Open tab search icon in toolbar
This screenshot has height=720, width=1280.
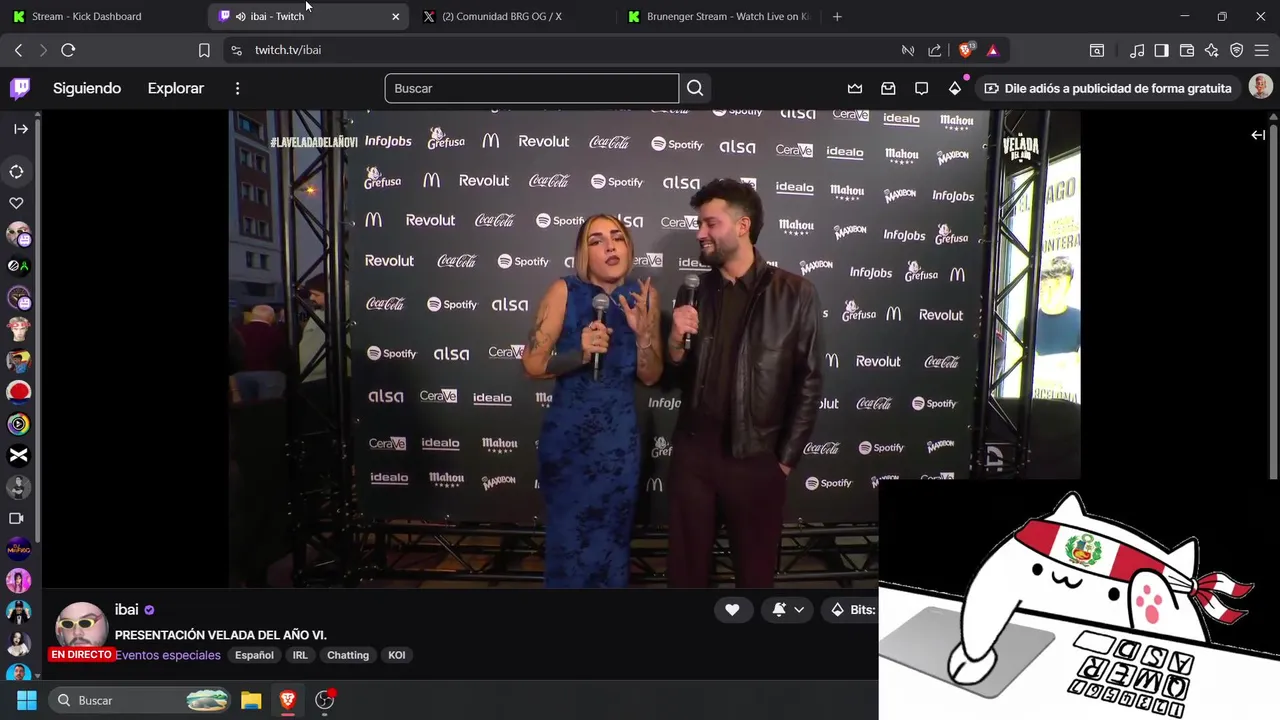(x=1097, y=50)
